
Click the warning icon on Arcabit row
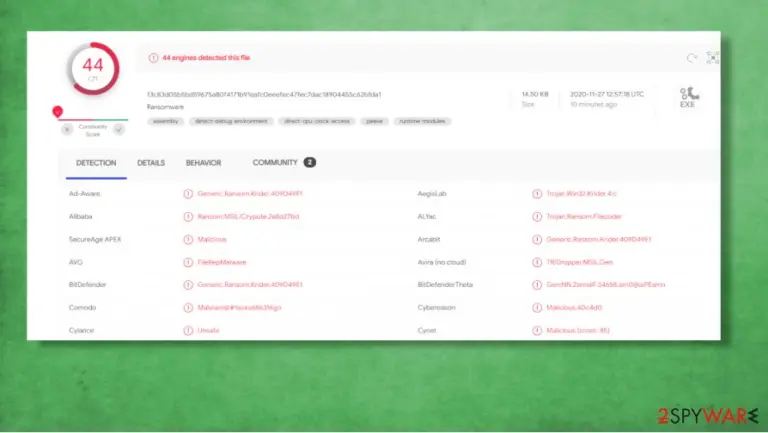537,240
